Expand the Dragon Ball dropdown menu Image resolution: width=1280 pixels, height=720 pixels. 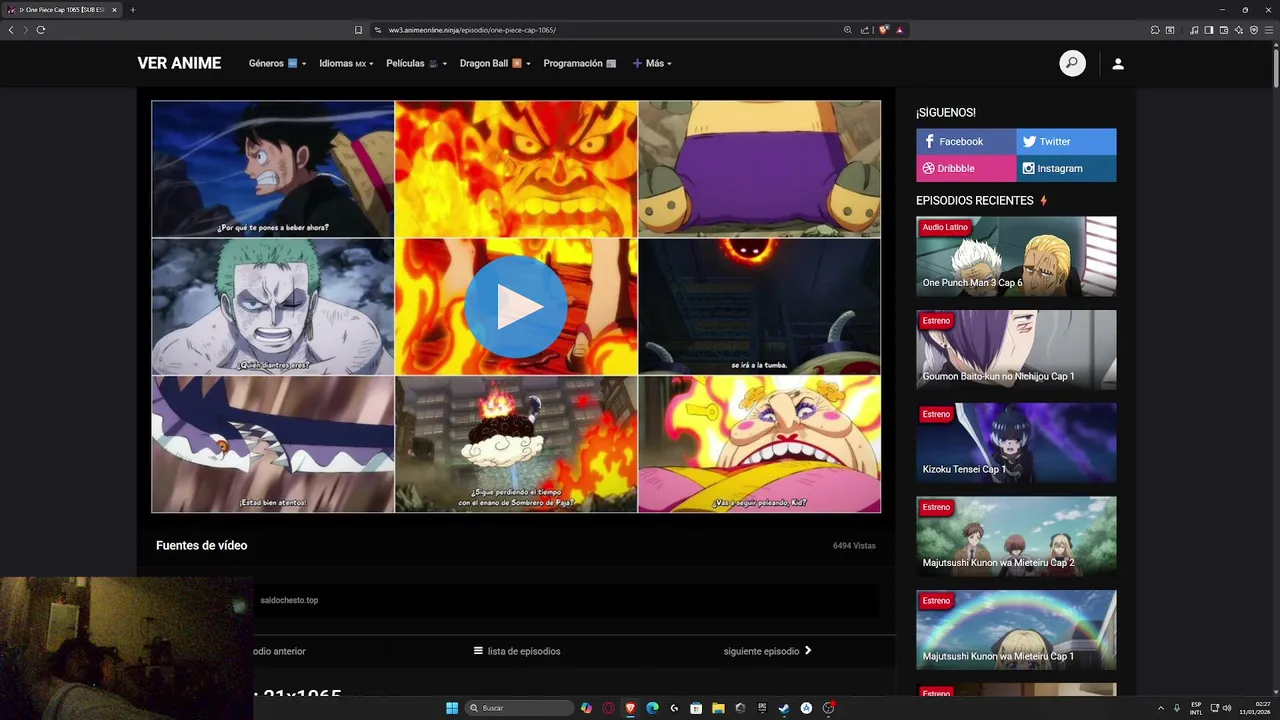495,63
